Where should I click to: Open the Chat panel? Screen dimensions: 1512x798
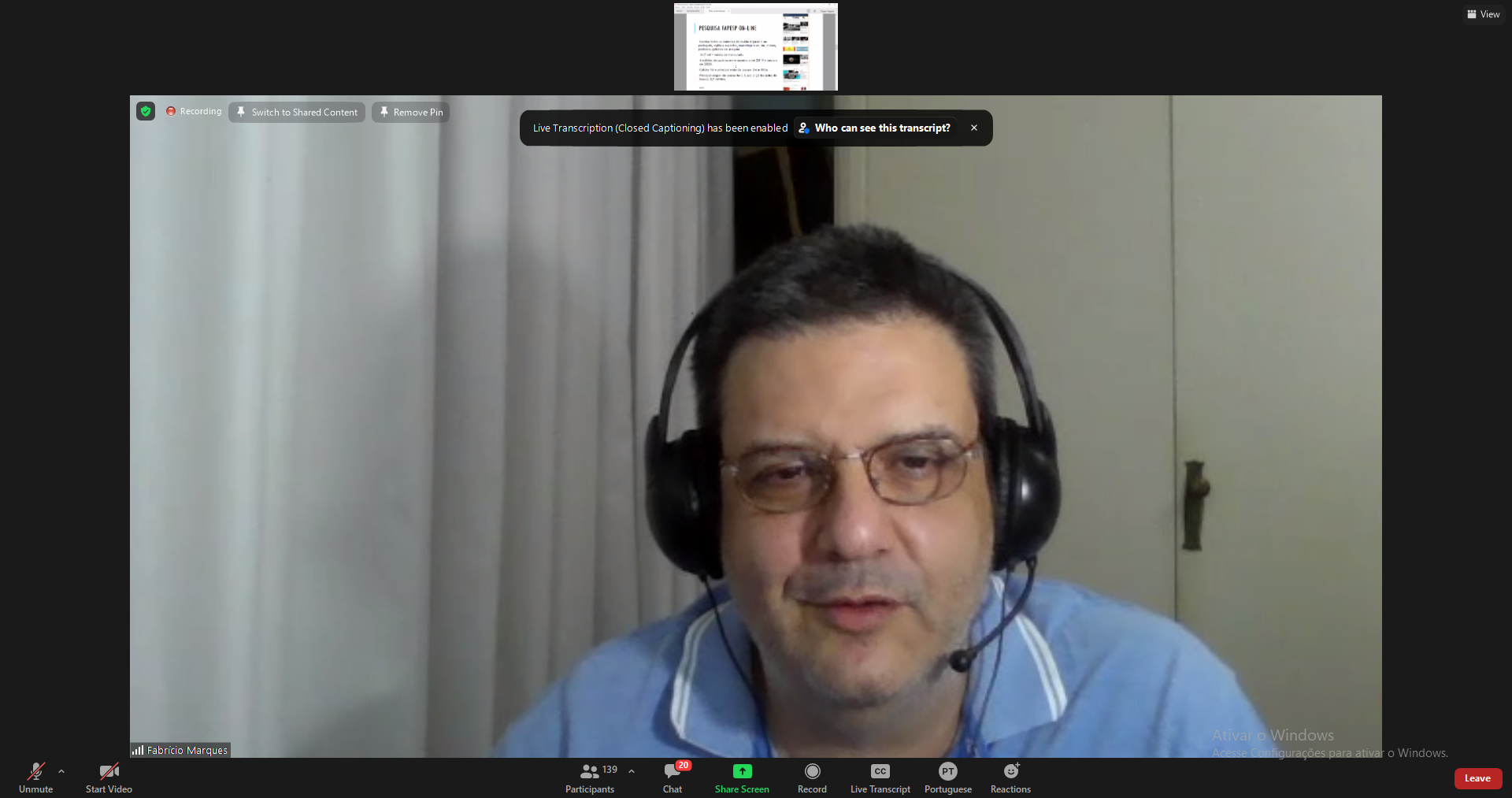click(x=673, y=777)
